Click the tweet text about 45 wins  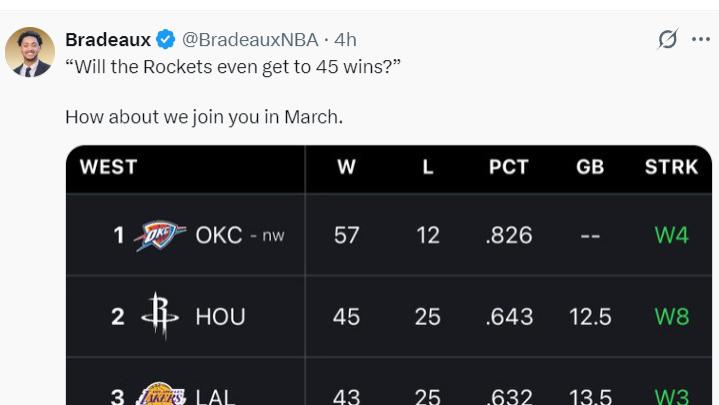(233, 67)
